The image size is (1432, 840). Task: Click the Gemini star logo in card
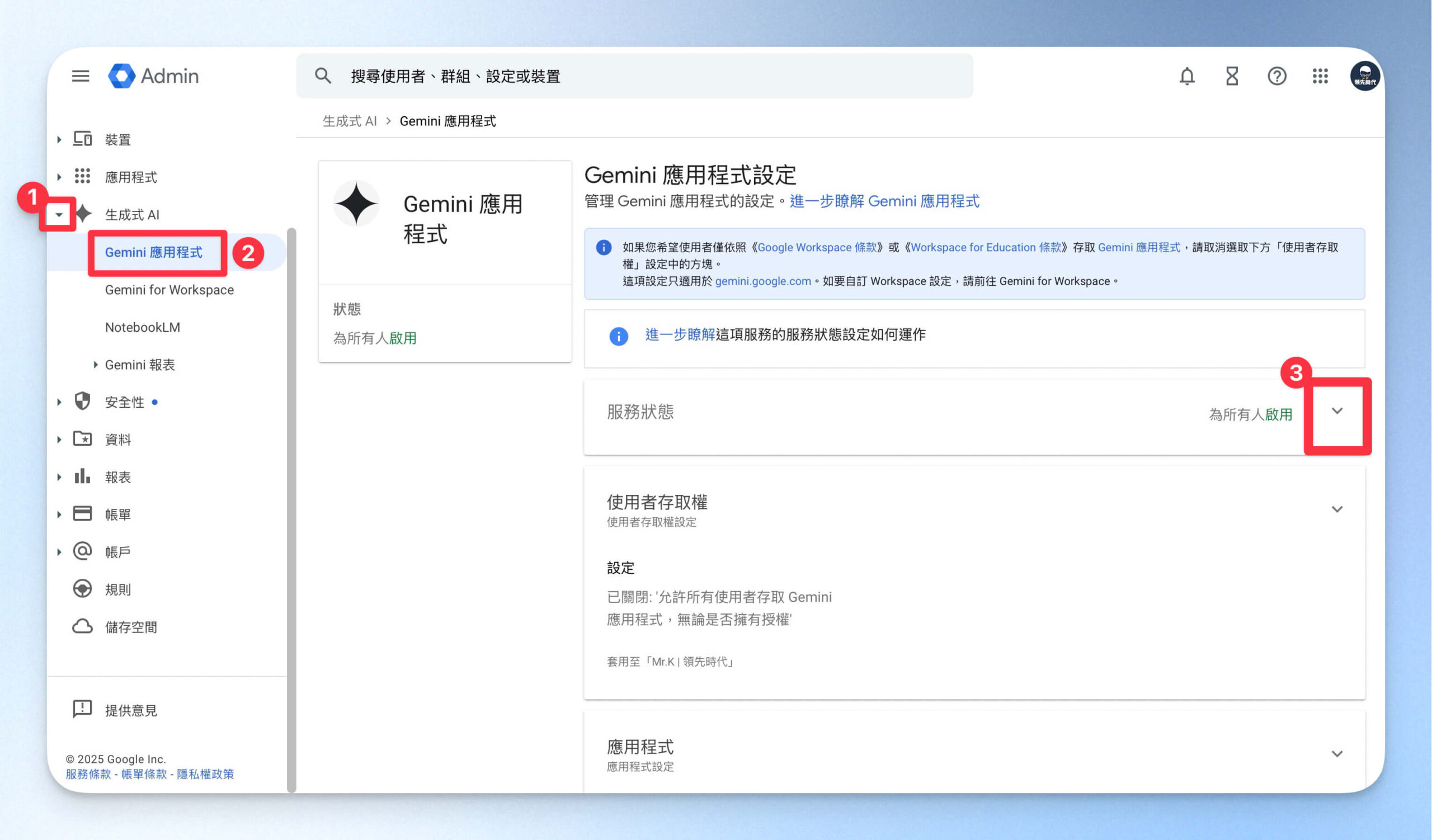(x=356, y=204)
